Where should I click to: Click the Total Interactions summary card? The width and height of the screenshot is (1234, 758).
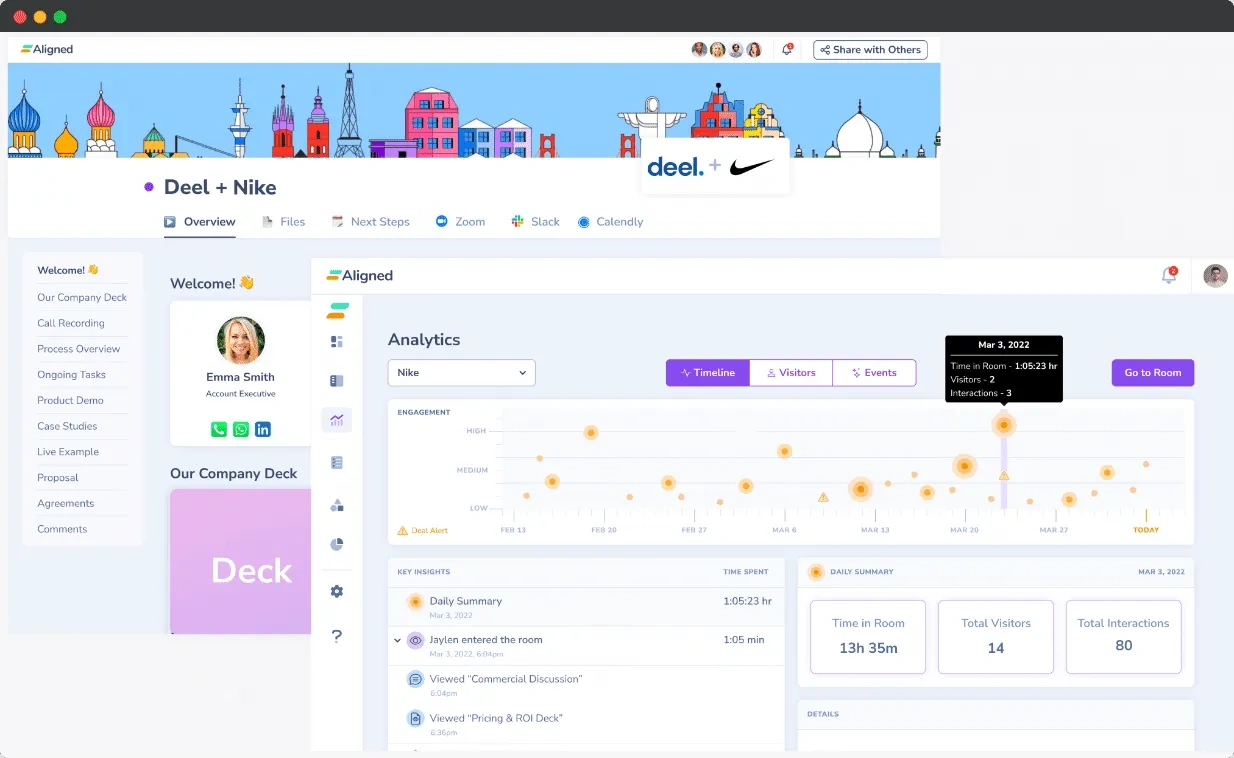(x=1124, y=637)
